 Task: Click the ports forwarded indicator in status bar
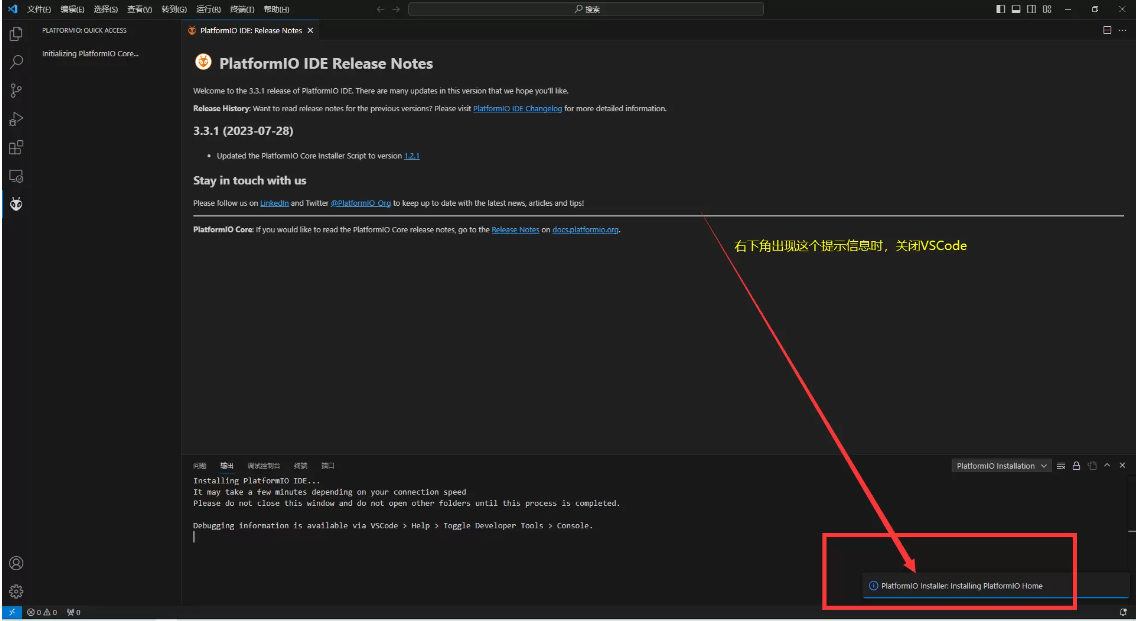pos(73,612)
